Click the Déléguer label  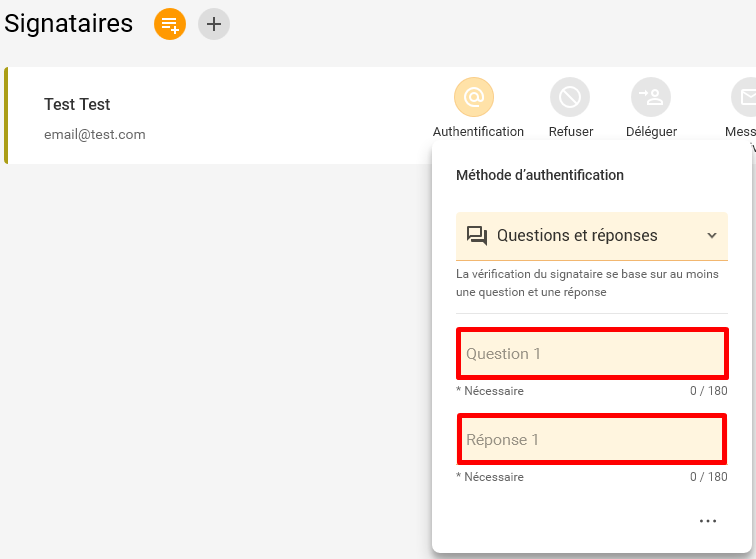tap(651, 132)
